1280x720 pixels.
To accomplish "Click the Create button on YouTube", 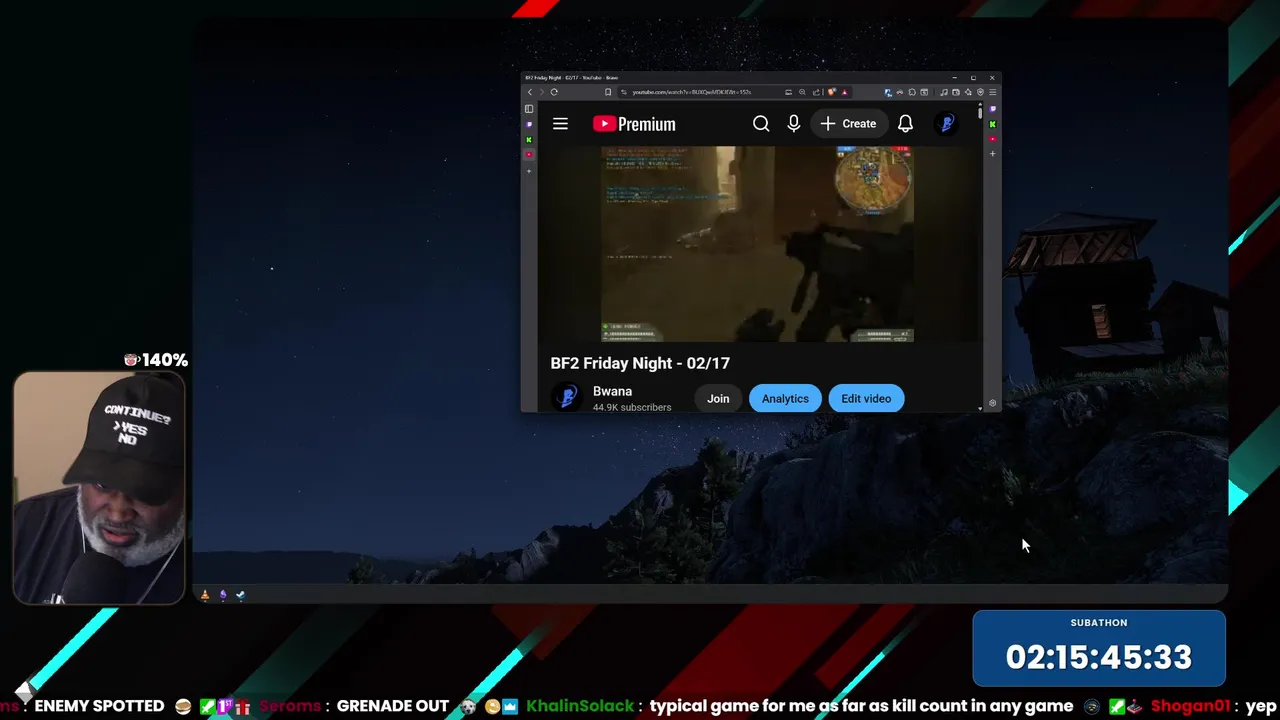I will point(849,124).
